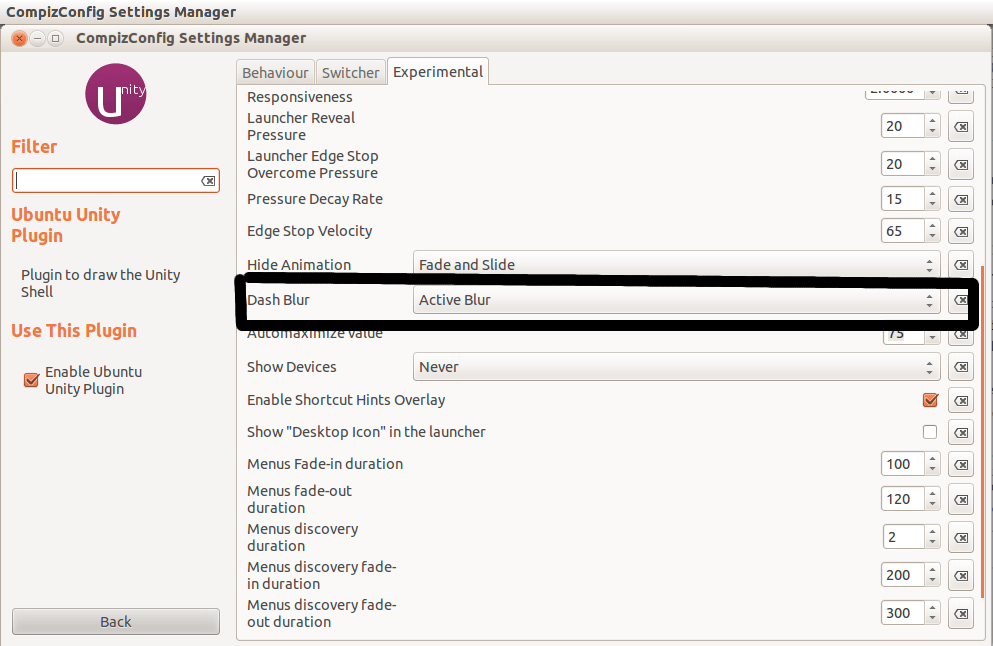Reset Menus discovery fade-out duration
The width and height of the screenshot is (993, 646).
[961, 614]
